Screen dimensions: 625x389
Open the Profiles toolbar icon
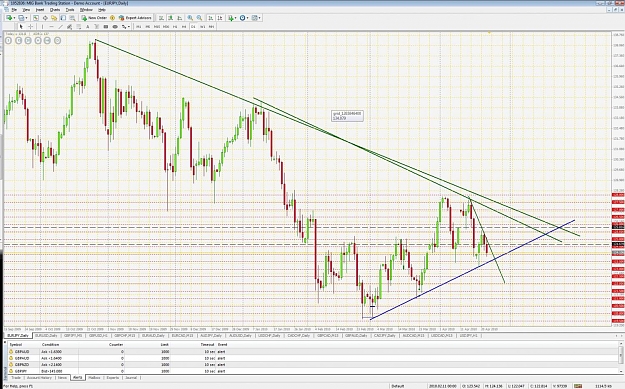click(x=21, y=18)
